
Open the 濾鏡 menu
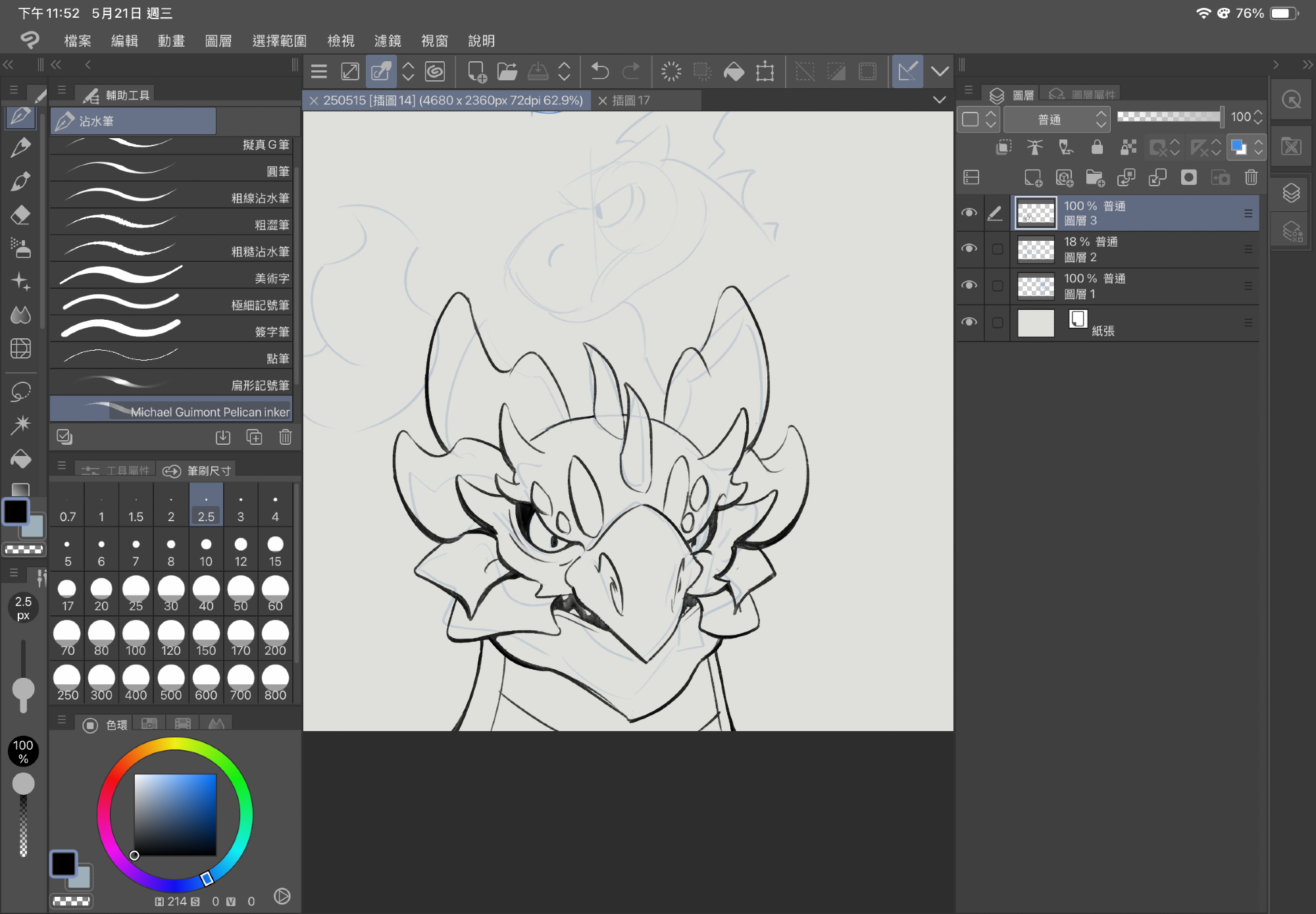[388, 41]
